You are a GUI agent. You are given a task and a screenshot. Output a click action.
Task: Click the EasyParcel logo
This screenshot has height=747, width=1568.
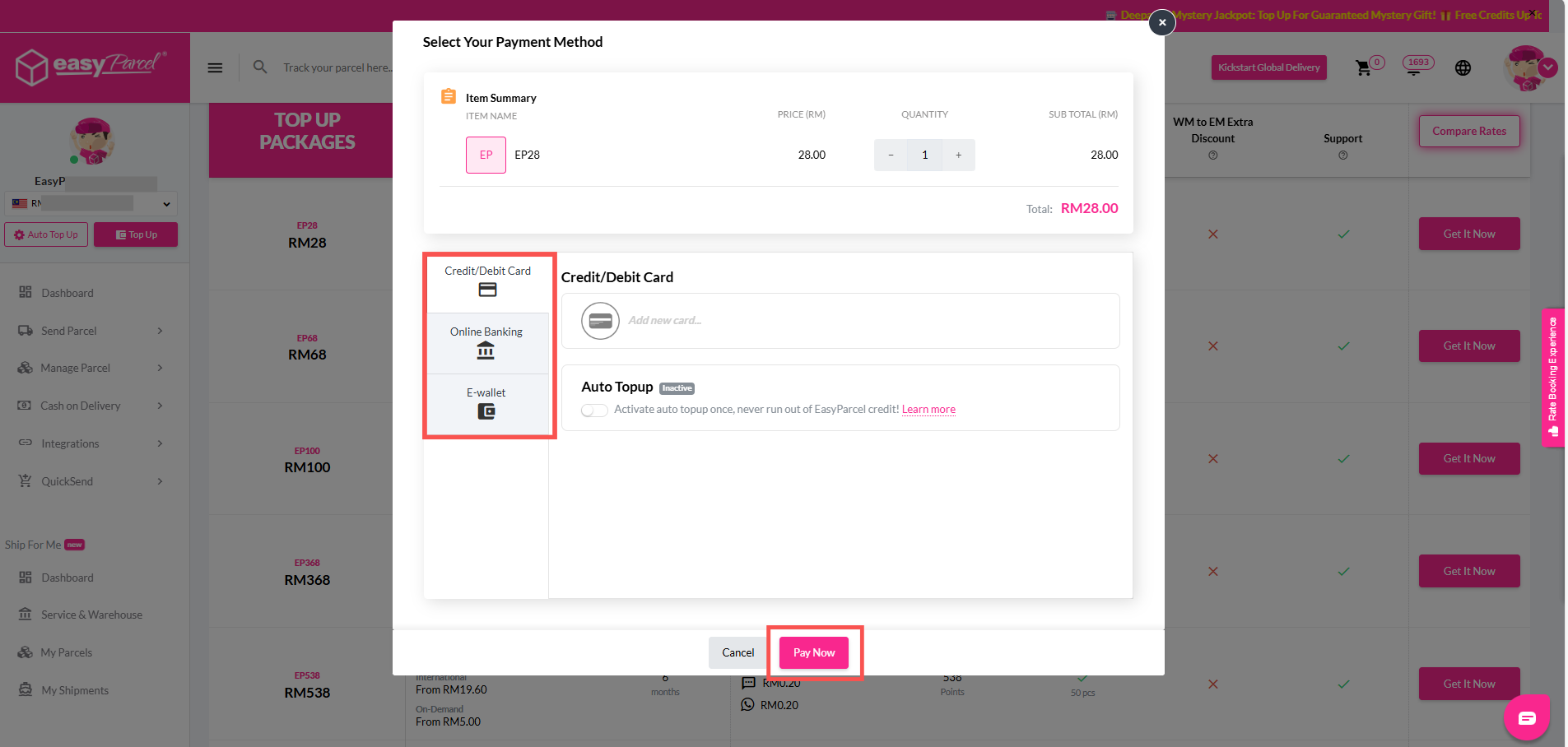pyautogui.click(x=91, y=66)
